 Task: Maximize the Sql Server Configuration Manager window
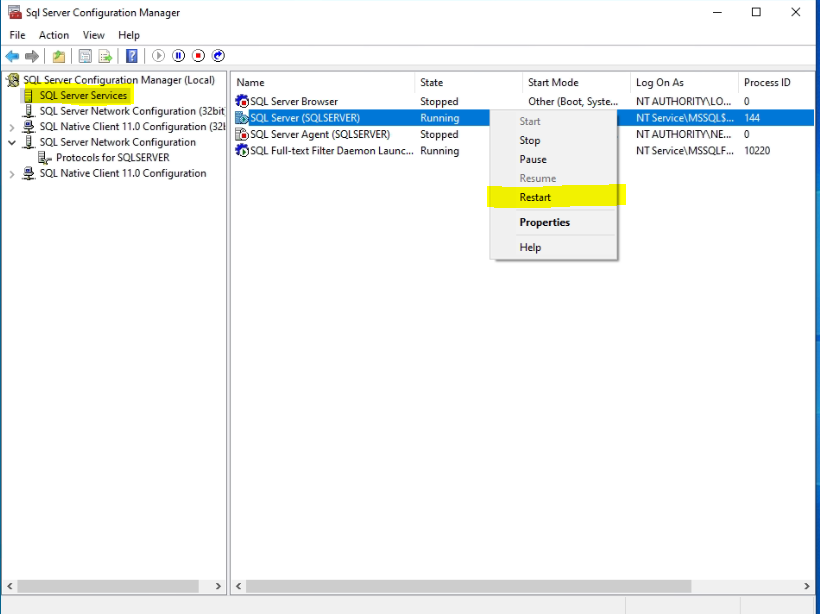(756, 12)
